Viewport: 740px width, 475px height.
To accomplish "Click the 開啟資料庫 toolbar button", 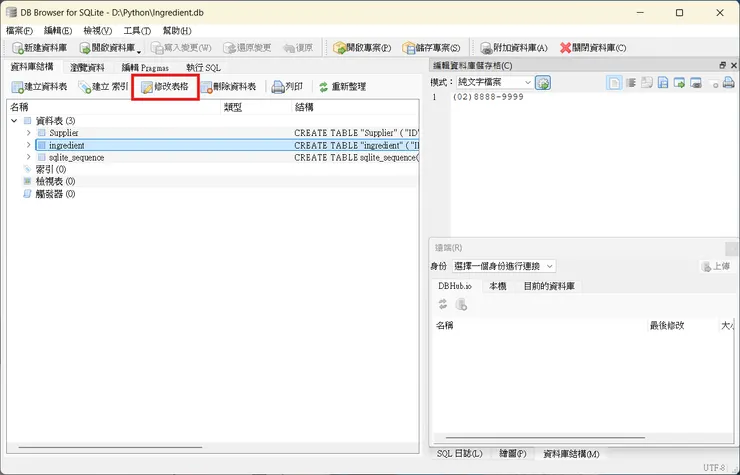I will pyautogui.click(x=108, y=48).
